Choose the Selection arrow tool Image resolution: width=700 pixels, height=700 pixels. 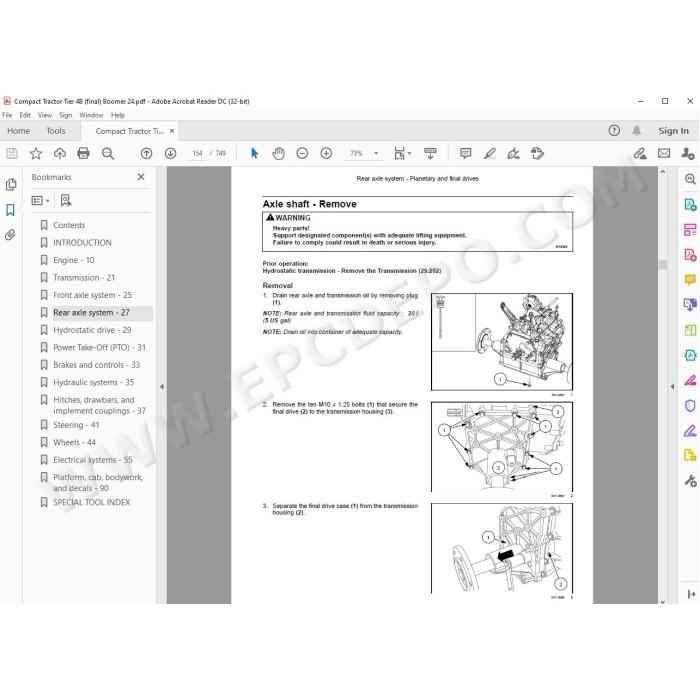click(x=254, y=154)
